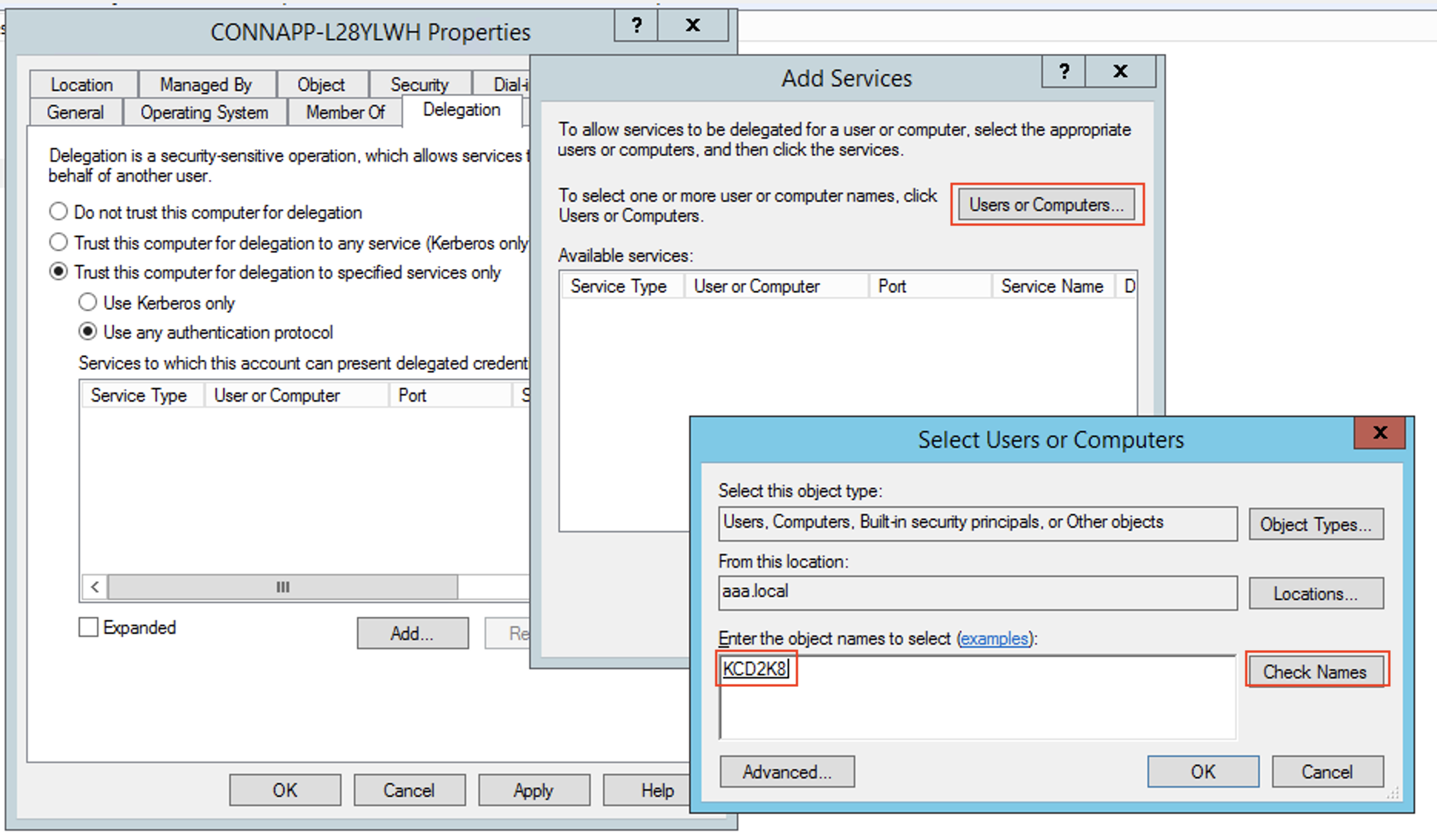Open Advanced... search options
Screen dimensions: 1437x840
[x=787, y=772]
